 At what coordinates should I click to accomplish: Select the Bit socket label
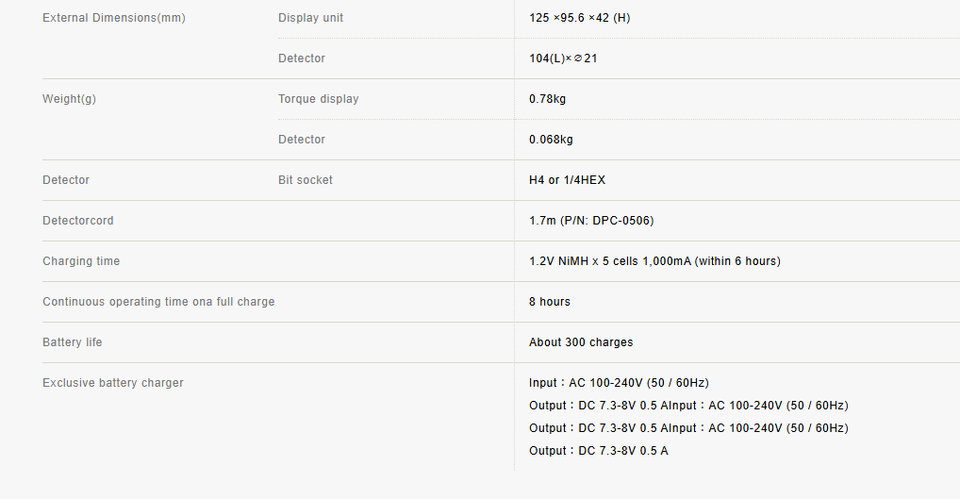pos(305,180)
